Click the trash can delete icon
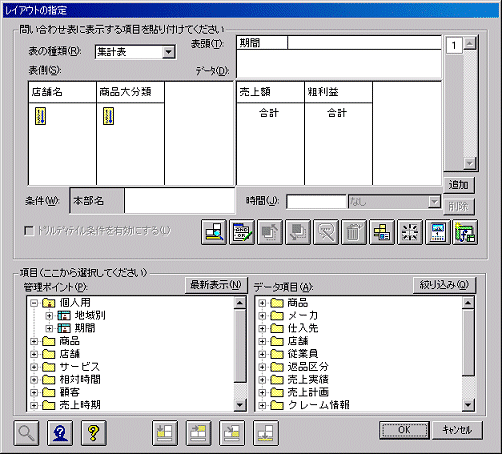Viewport: 502px width, 454px height. click(x=354, y=232)
